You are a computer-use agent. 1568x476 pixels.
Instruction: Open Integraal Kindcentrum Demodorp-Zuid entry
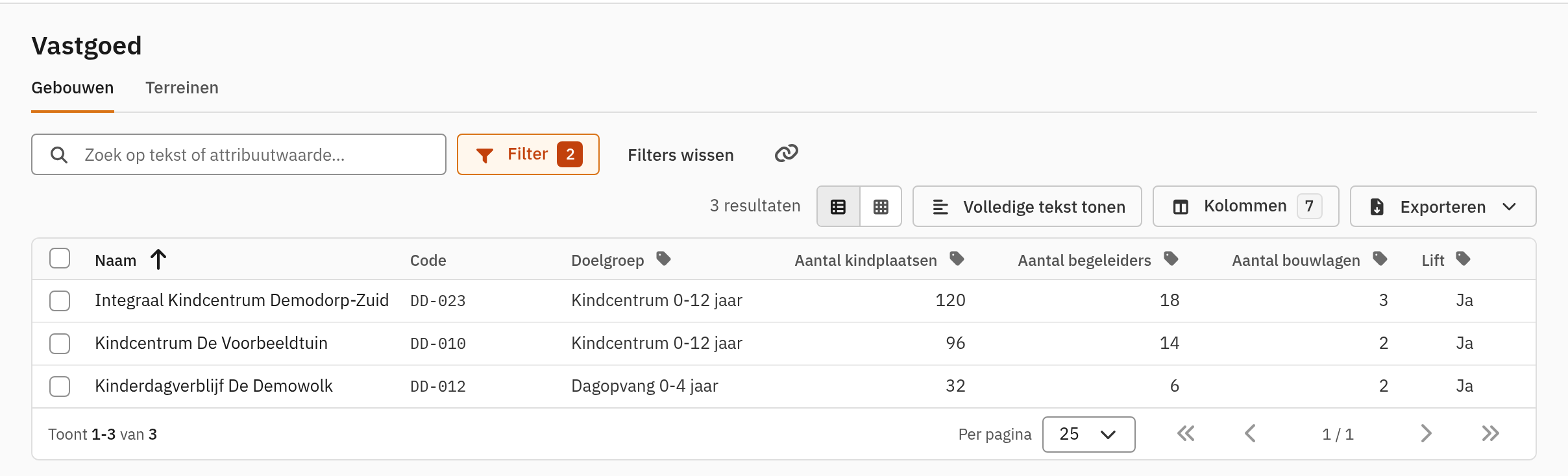tap(241, 300)
